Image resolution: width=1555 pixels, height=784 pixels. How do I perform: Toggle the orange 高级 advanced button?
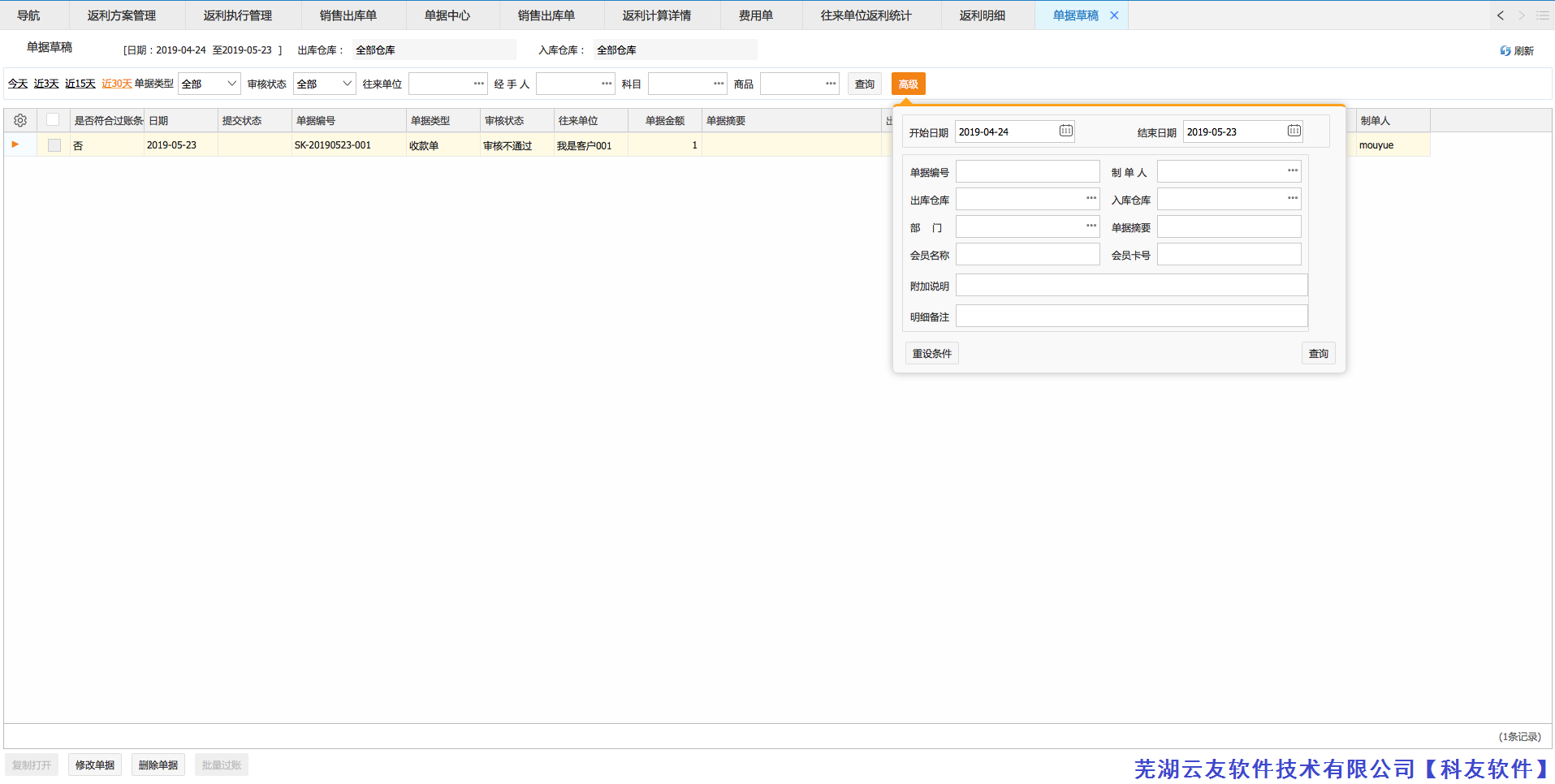click(909, 84)
